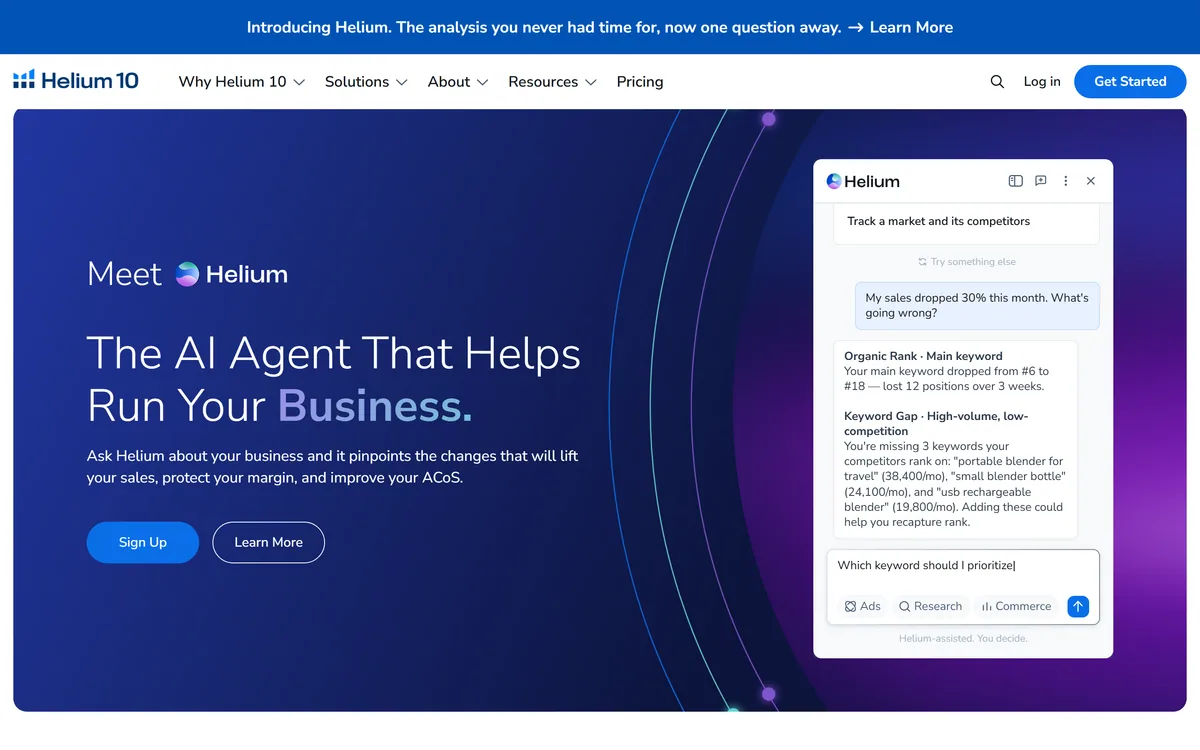Click the Organic Rank · Main keyword heading
The width and height of the screenshot is (1200, 750).
click(923, 356)
